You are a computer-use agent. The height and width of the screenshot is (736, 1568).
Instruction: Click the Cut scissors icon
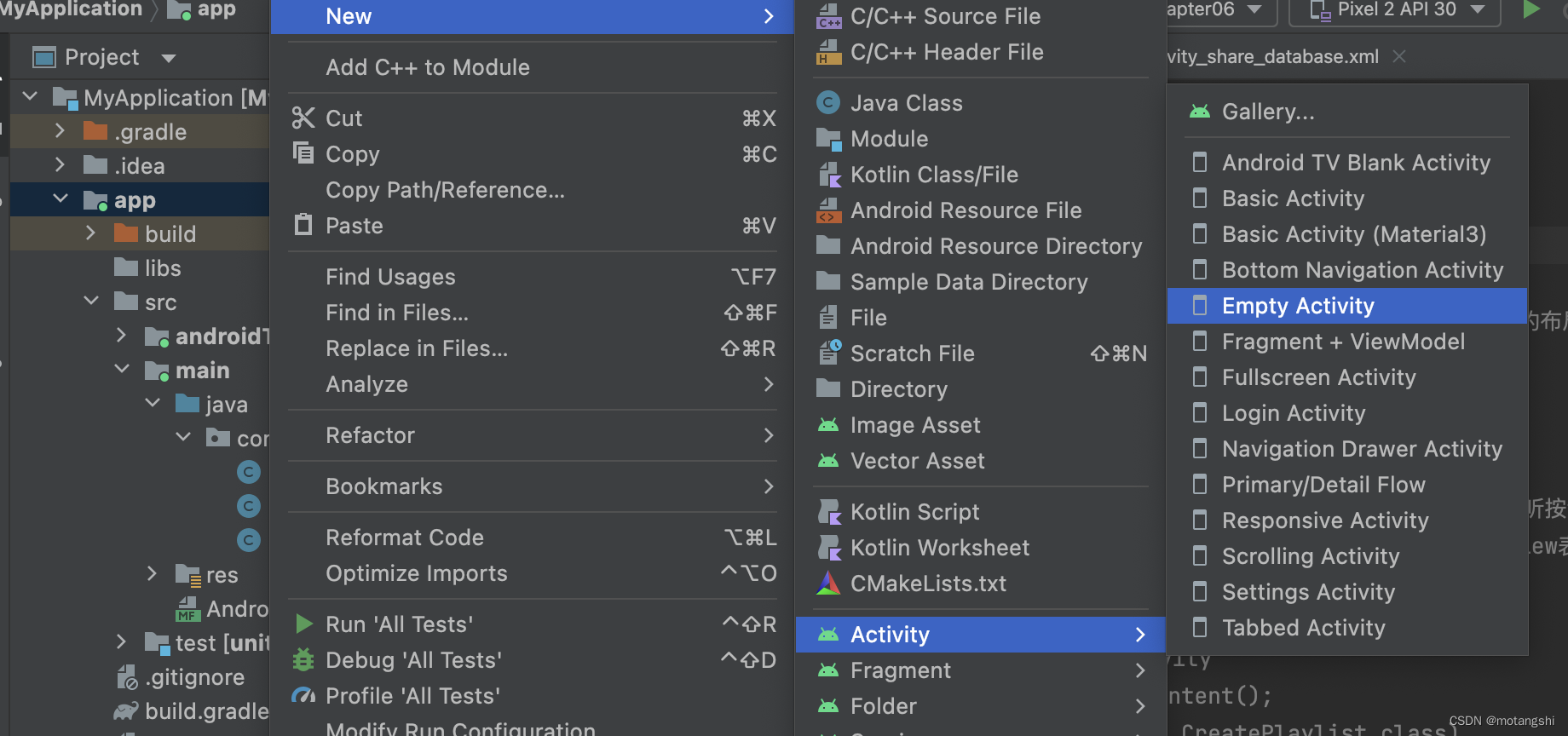click(303, 118)
